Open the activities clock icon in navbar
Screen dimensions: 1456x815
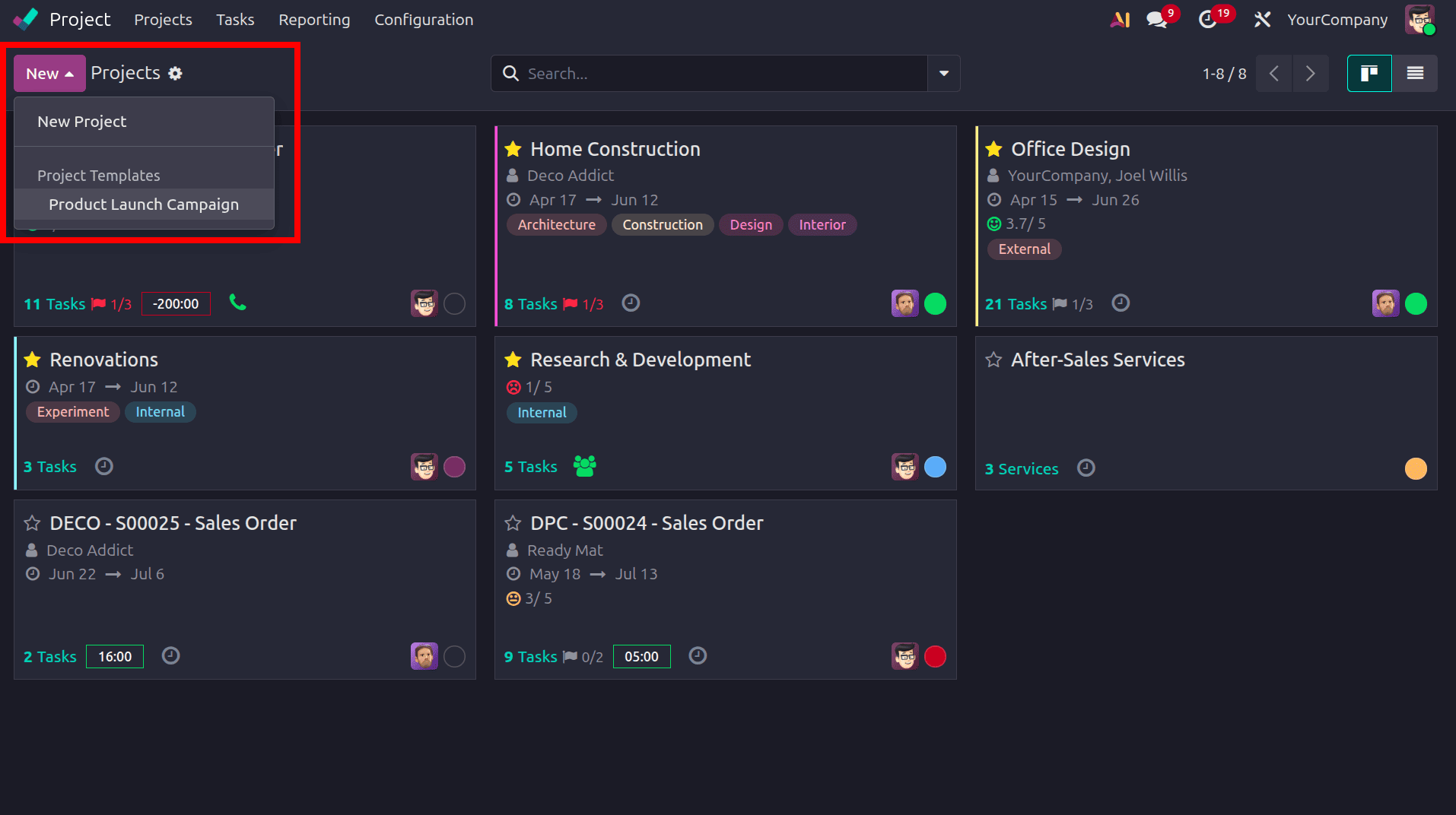click(1207, 20)
